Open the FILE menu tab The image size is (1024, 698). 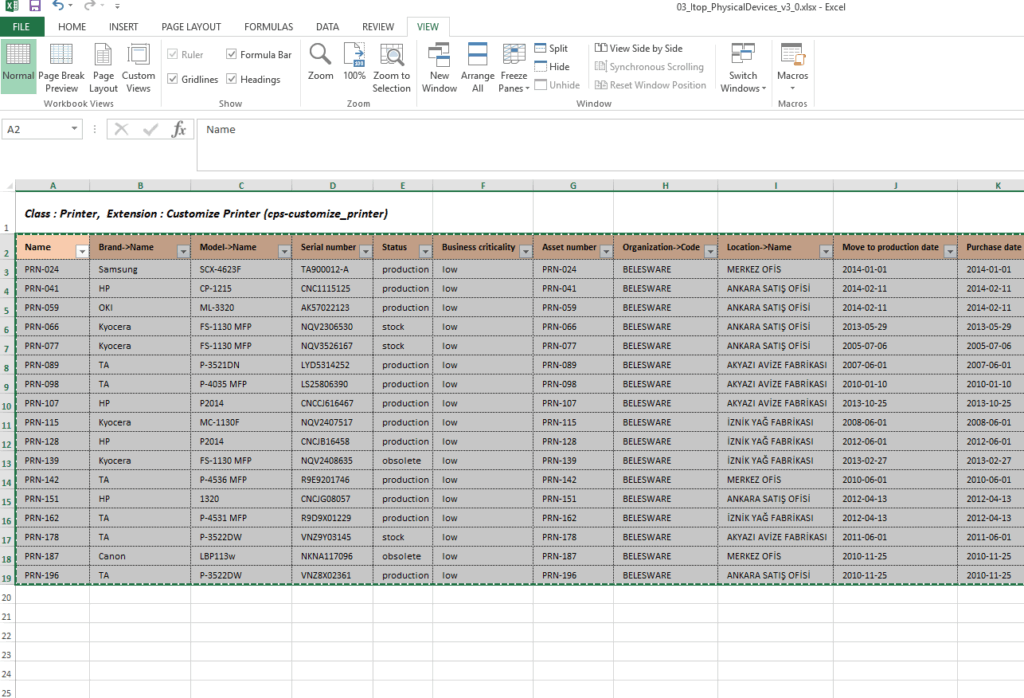21,27
